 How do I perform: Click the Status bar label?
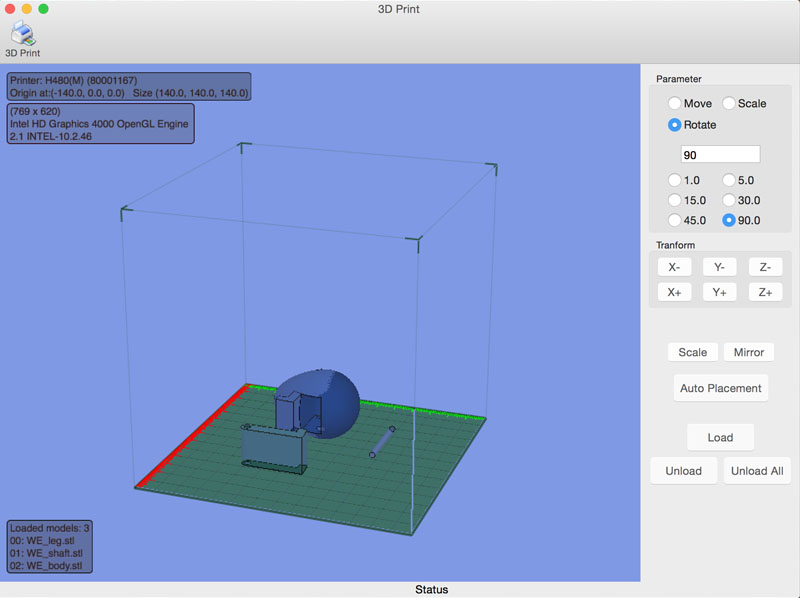431,589
